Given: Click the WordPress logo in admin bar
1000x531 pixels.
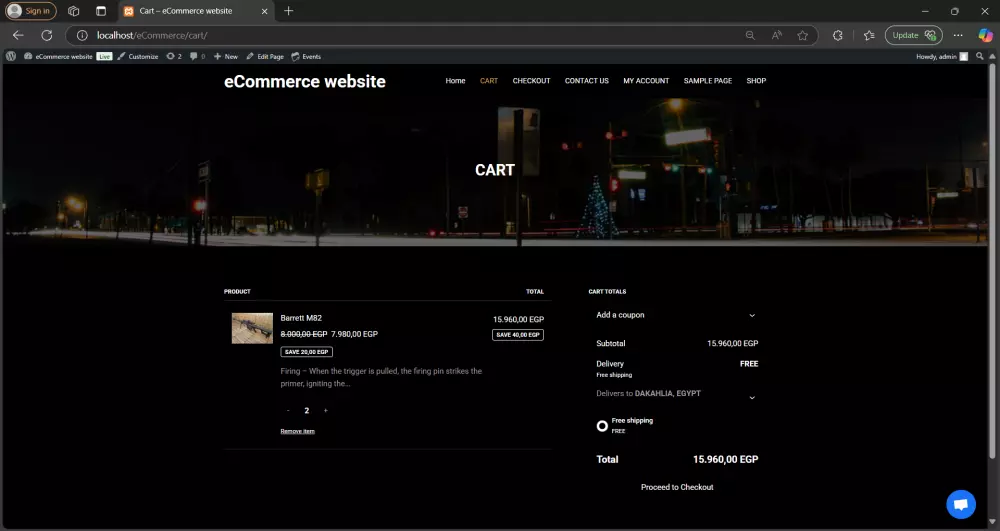Looking at the screenshot, I should 11,56.
